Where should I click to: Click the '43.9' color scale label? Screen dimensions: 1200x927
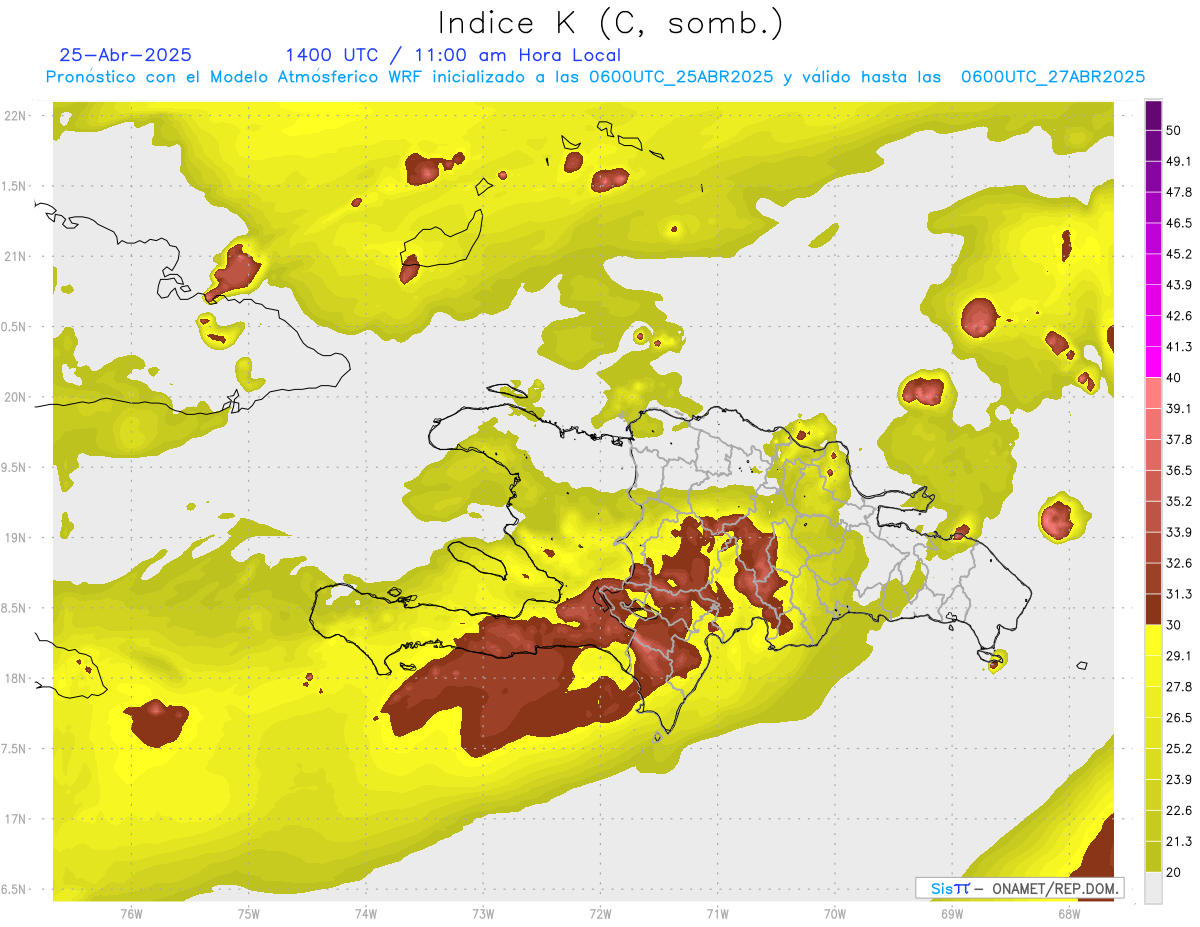(1178, 285)
